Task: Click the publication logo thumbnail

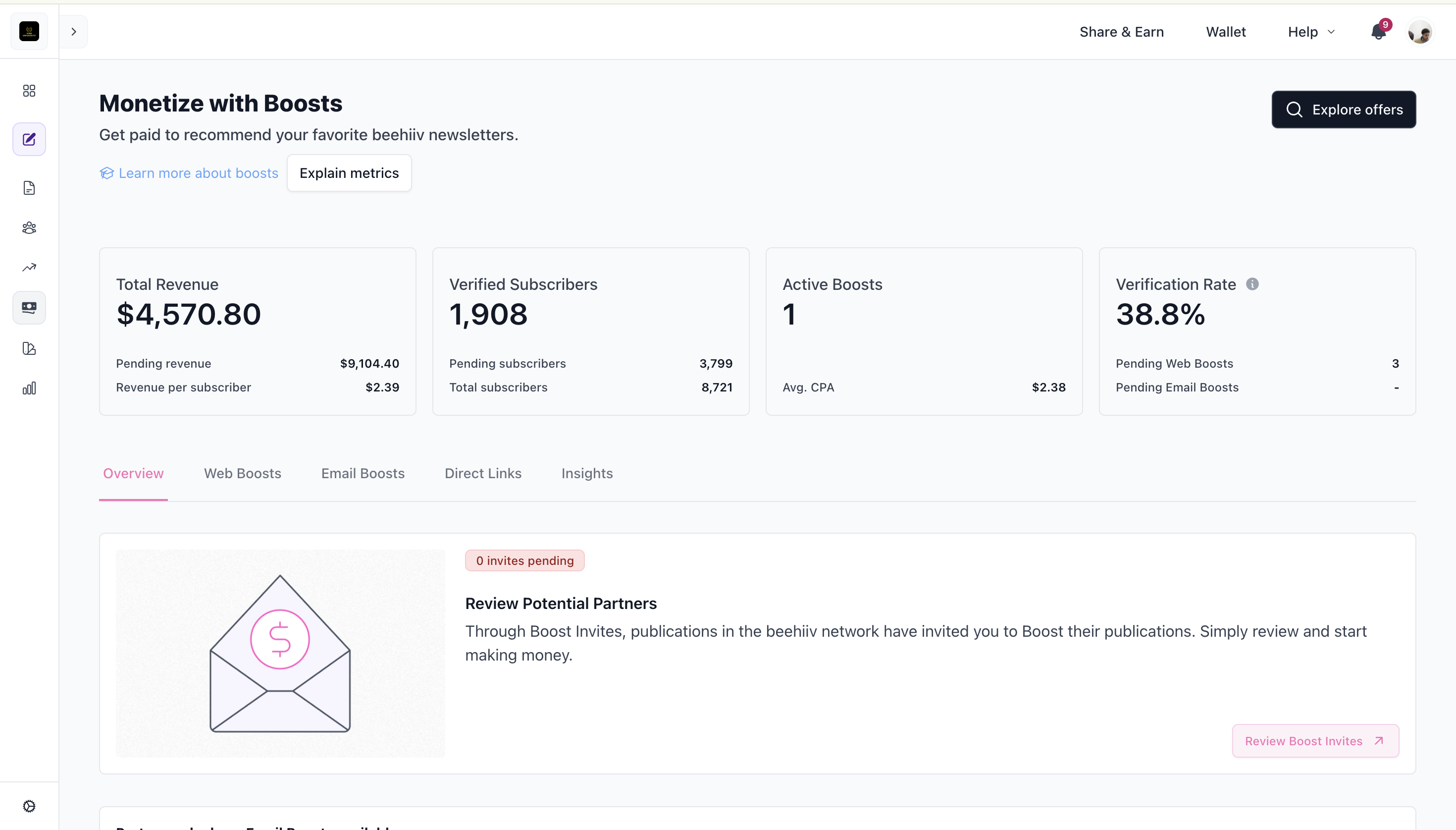Action: (29, 31)
